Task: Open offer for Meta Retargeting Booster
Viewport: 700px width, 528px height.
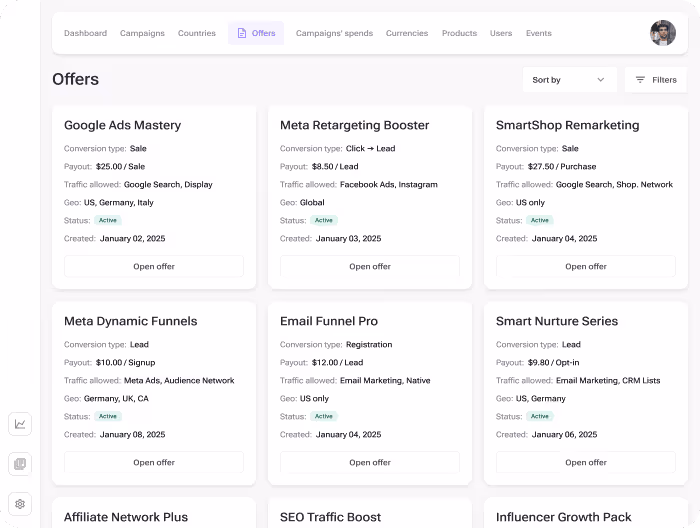Action: (370, 266)
